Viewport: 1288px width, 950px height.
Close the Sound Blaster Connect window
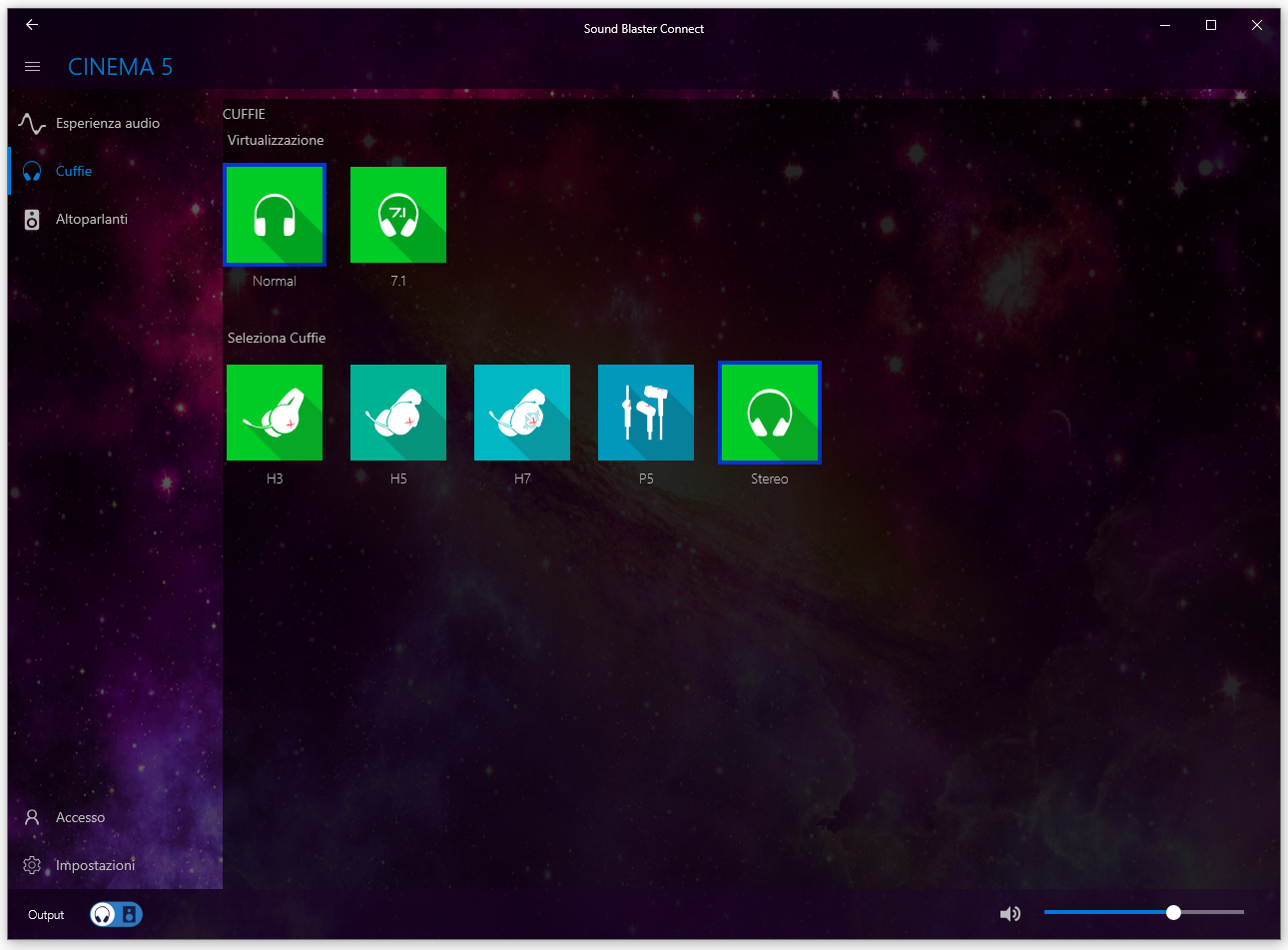pyautogui.click(x=1257, y=25)
